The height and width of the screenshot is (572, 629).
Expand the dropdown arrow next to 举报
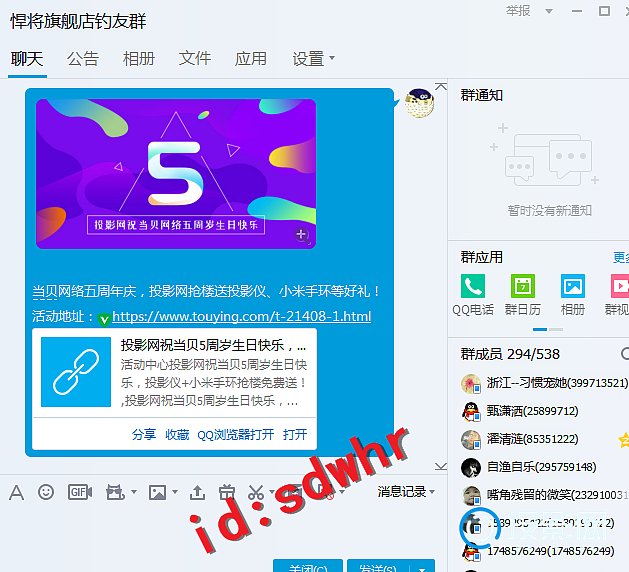[549, 11]
